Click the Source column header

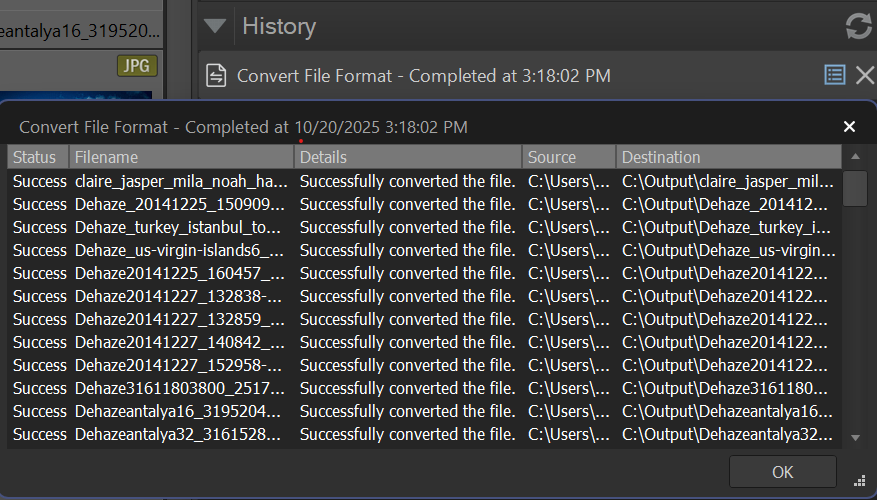(567, 157)
